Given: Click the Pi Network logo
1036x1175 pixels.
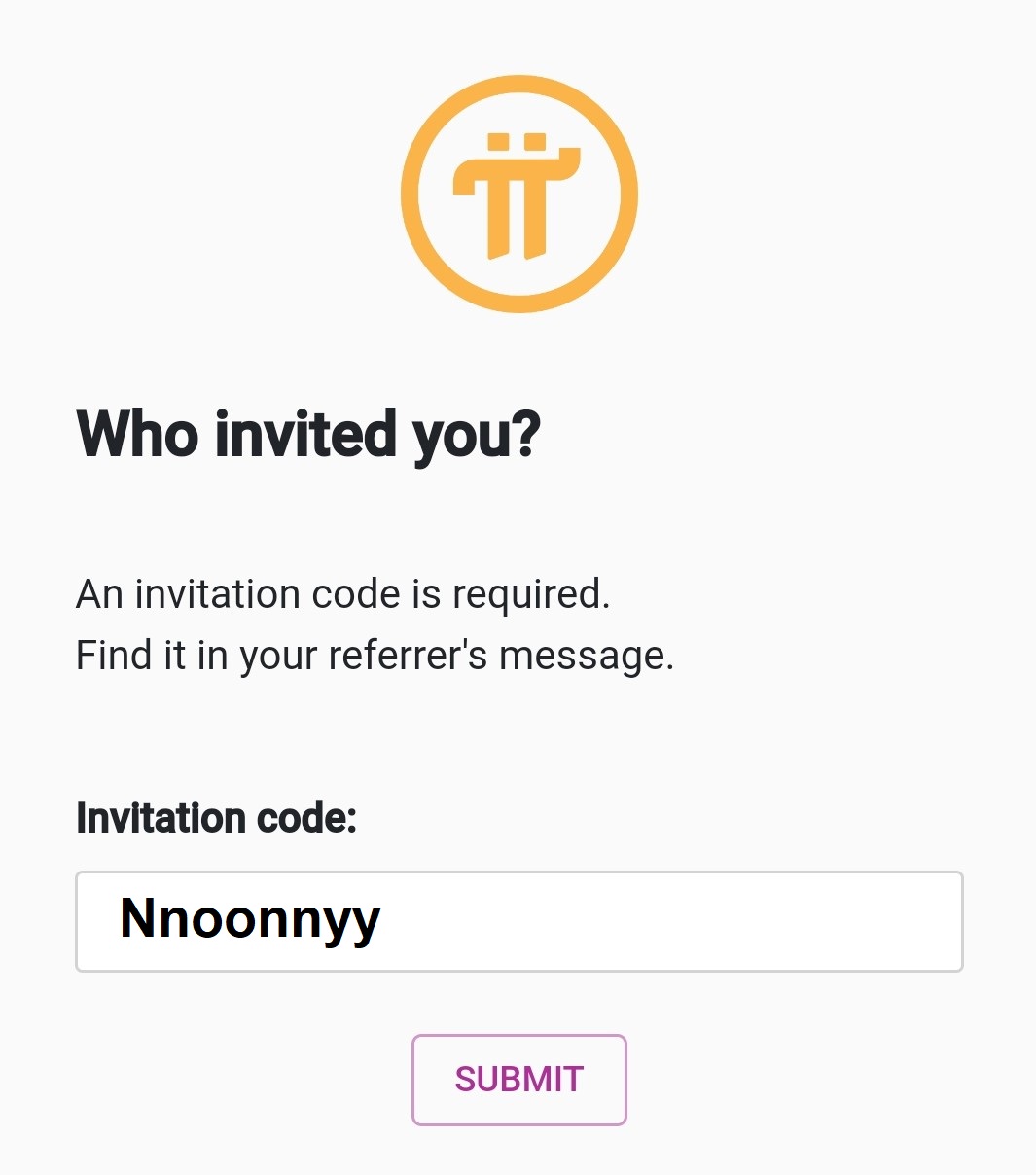Looking at the screenshot, I should click(518, 195).
